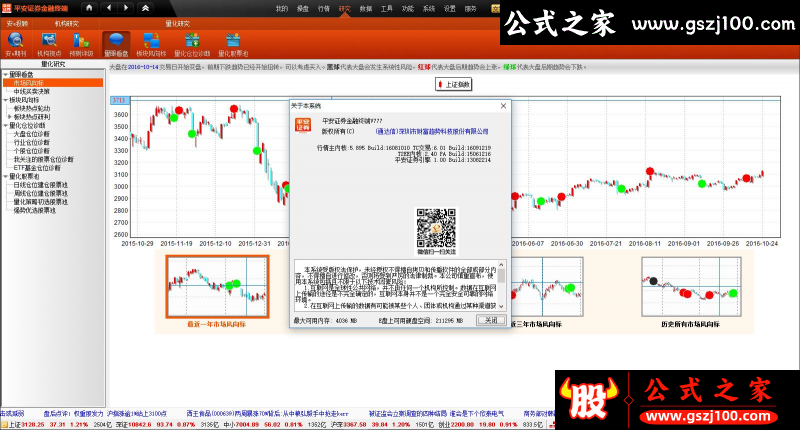This screenshot has height=430, width=800.
Task: Close the 关于本系统 dialog with X
Action: (x=503, y=106)
